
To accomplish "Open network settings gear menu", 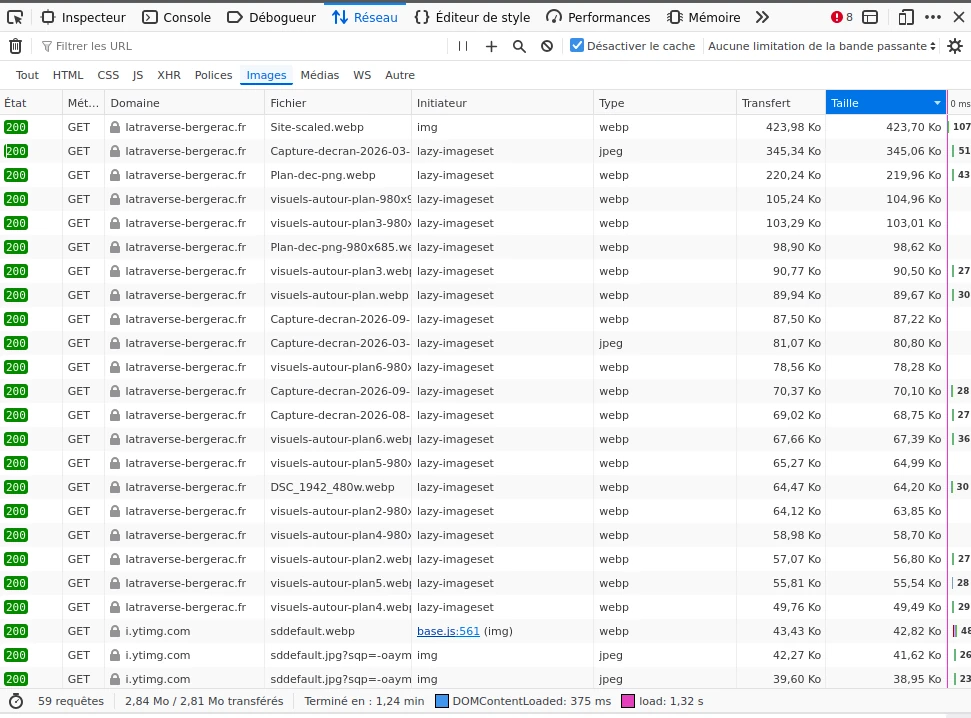I will pos(956,46).
